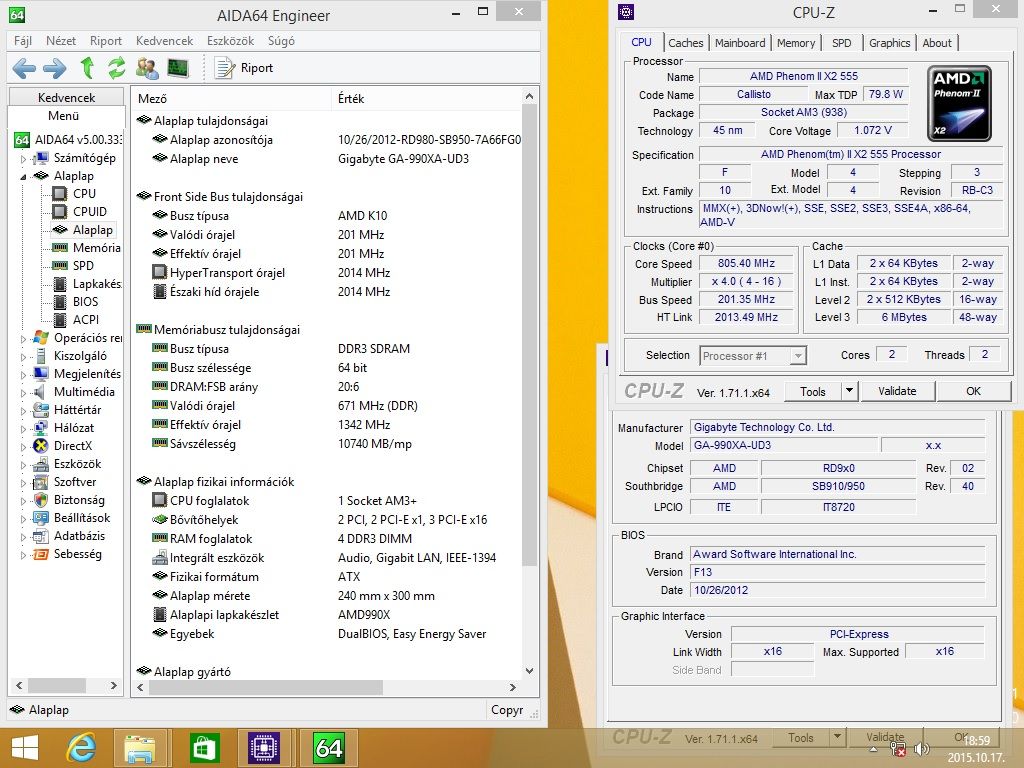Click the green Up arrow toolbar icon

[x=87, y=68]
